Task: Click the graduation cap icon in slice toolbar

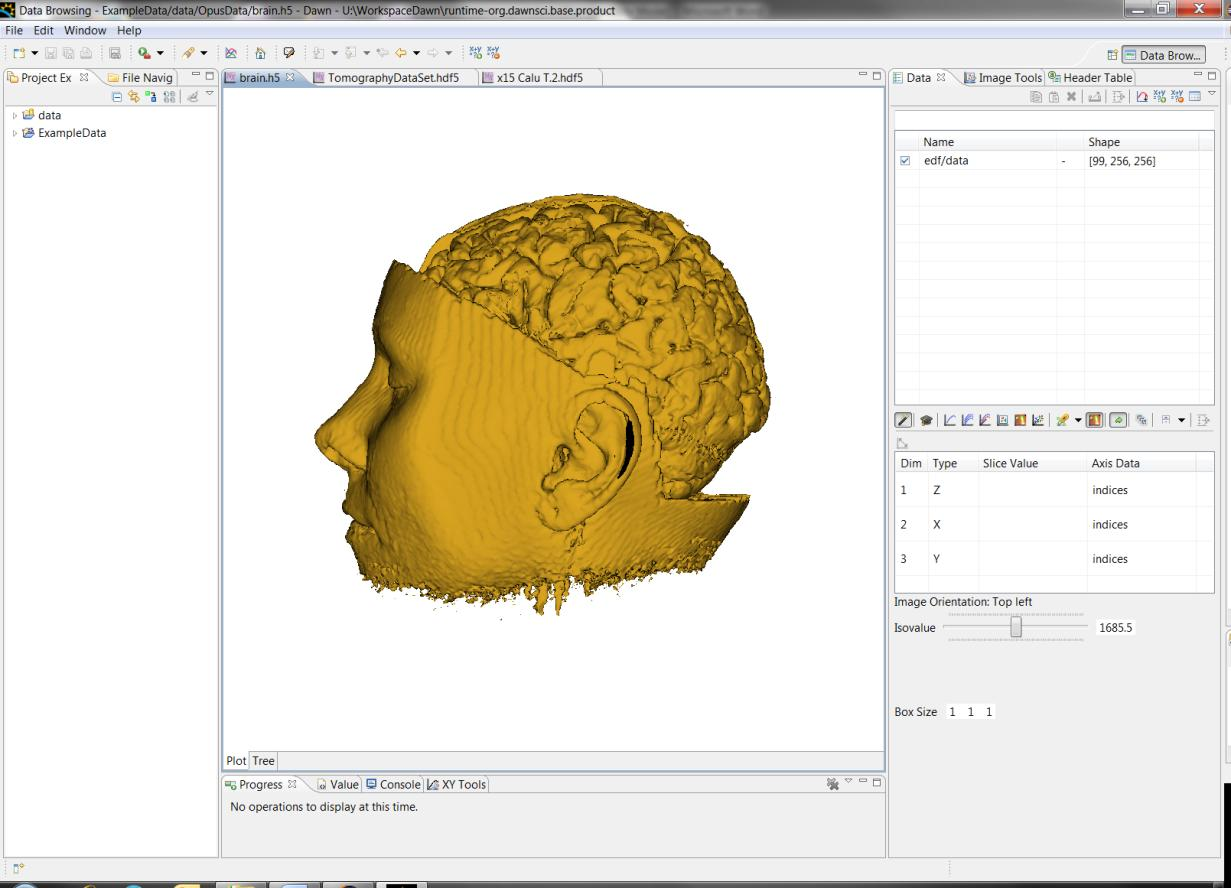Action: click(x=926, y=420)
